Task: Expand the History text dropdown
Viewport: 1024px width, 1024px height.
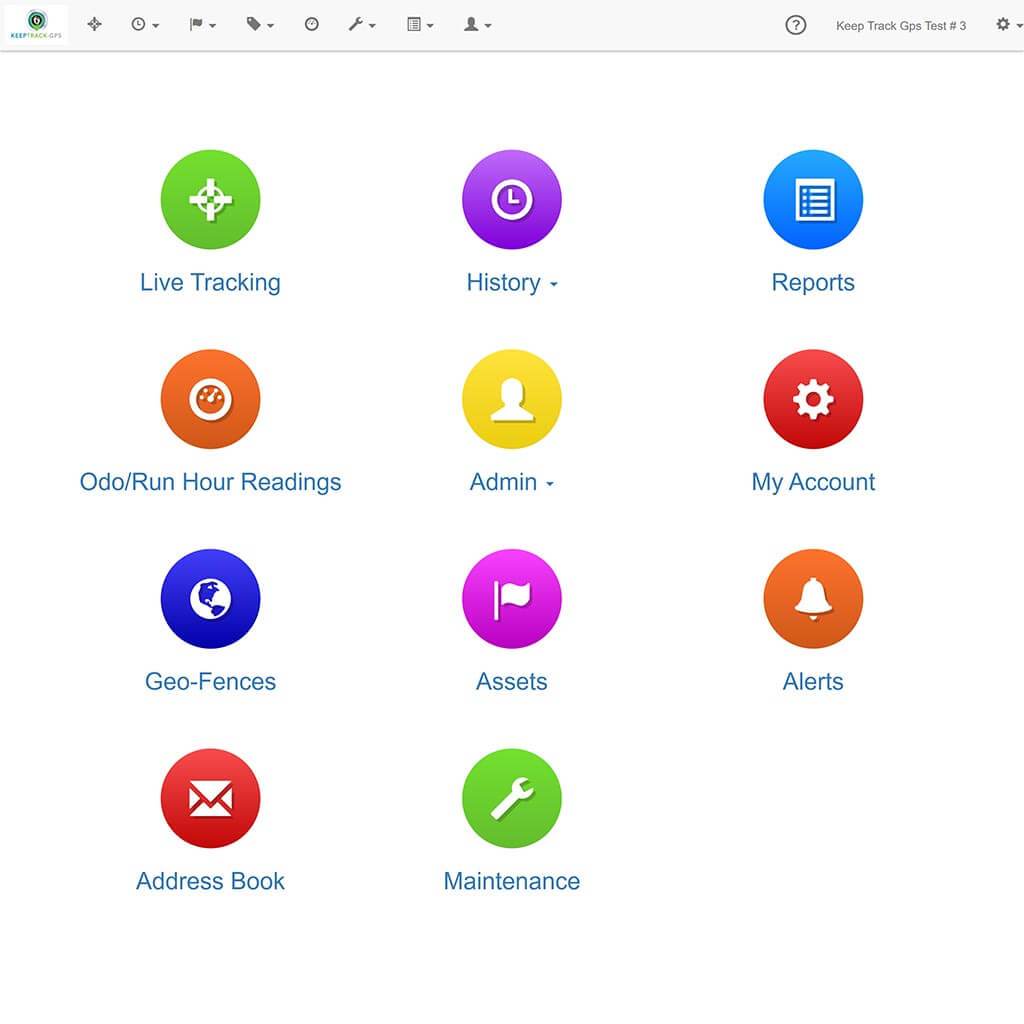Action: pos(512,283)
